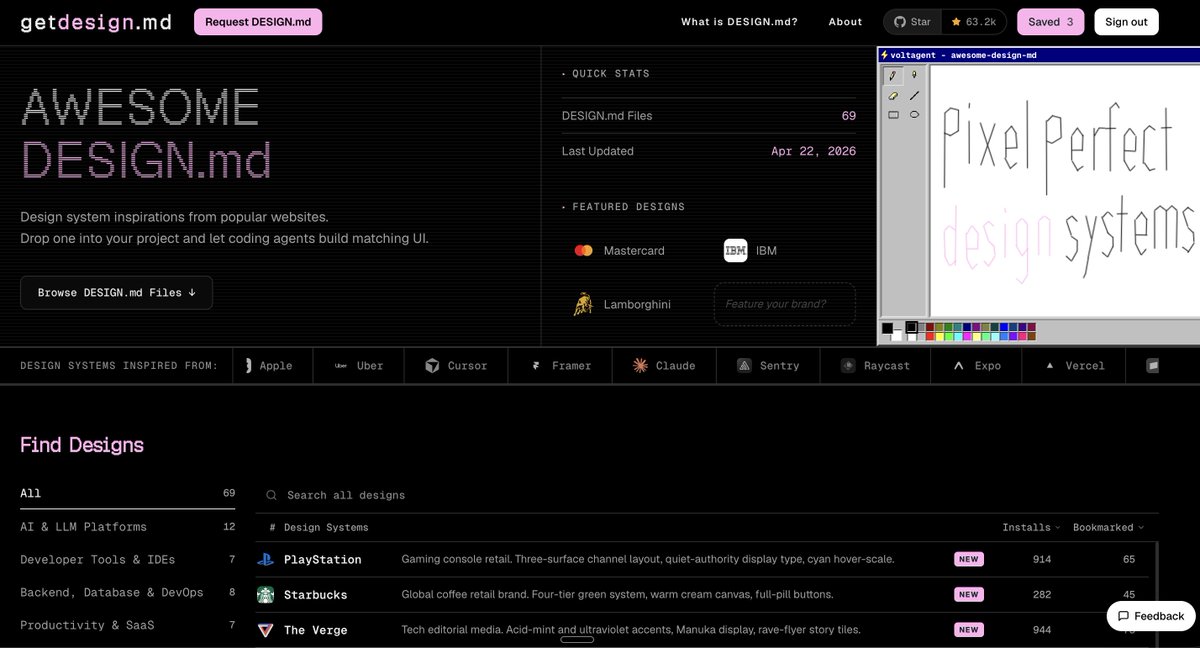
Task: Click Browse DESIGN.md Files button
Action: [x=116, y=293]
